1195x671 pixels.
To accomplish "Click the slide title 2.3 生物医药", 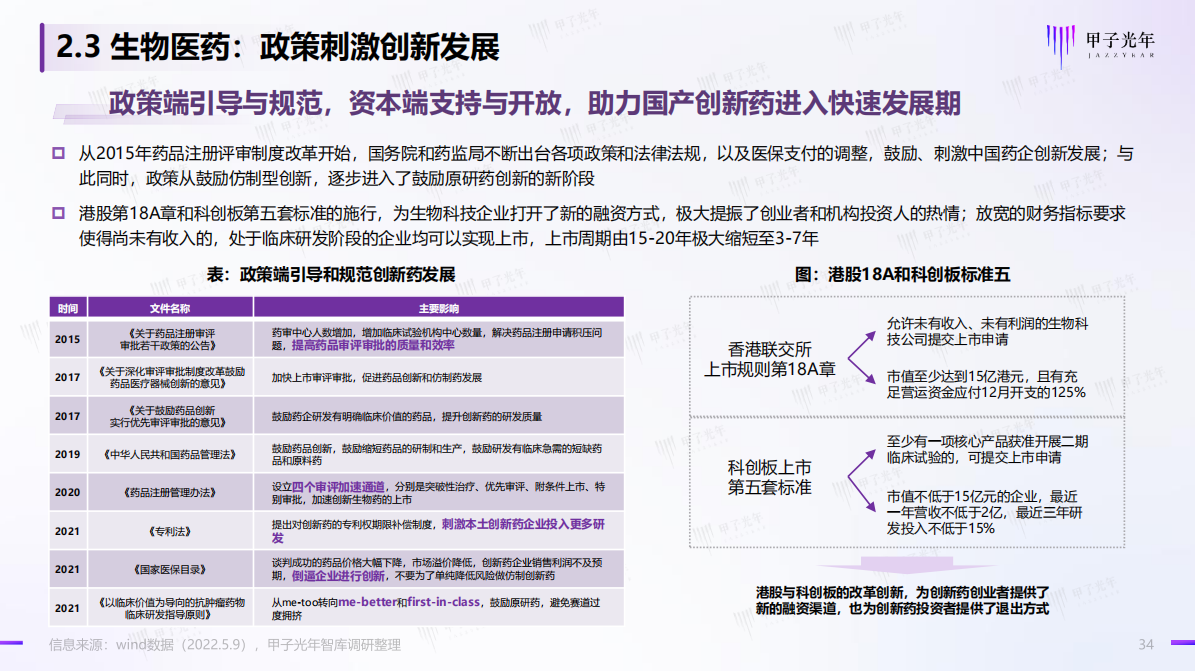I will click(277, 46).
